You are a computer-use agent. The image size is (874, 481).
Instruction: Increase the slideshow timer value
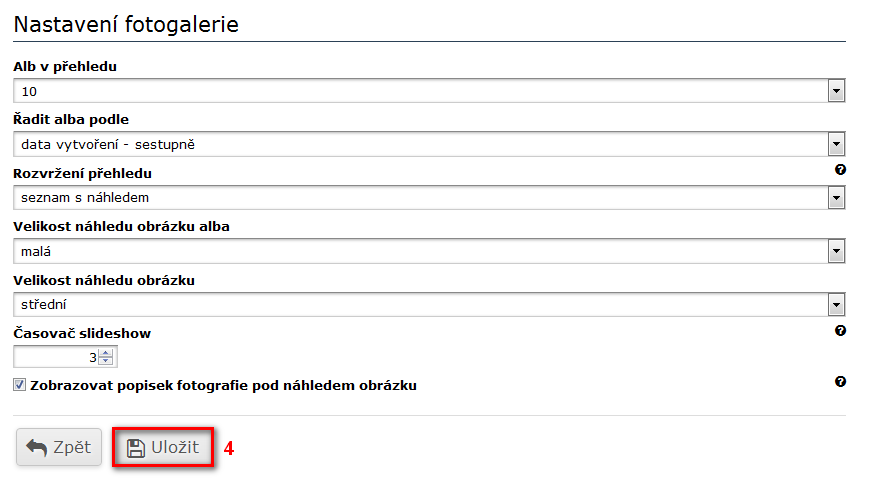(107, 352)
